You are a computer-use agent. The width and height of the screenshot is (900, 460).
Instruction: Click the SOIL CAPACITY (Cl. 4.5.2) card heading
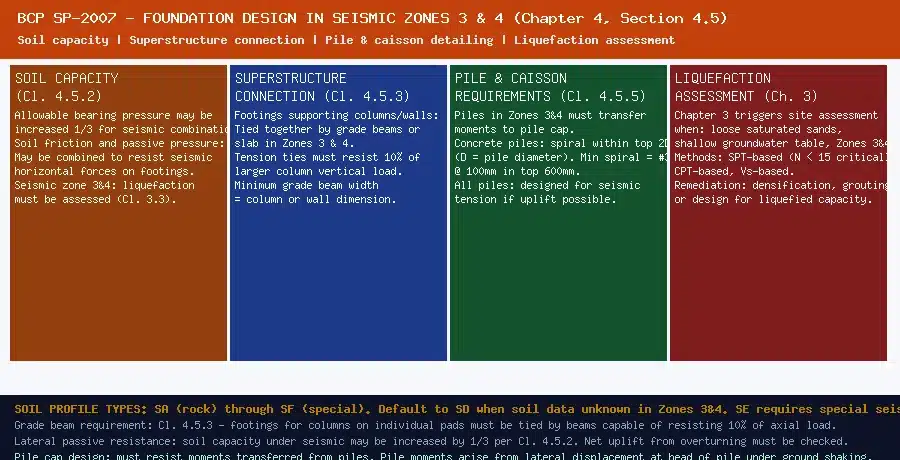(67, 87)
